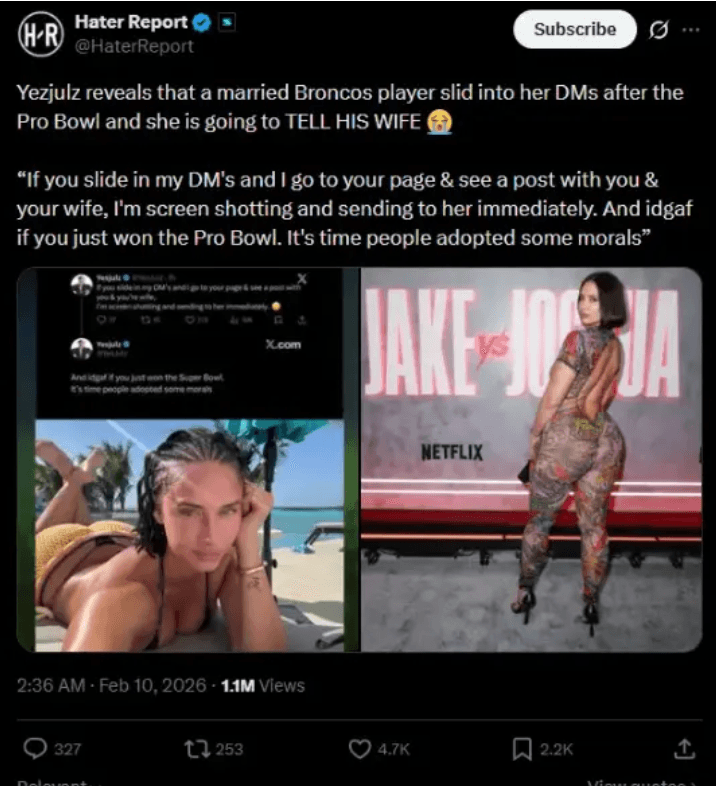Viewport: 716px width, 786px height.
Task: Open the three-dot more options menu
Action: (691, 30)
